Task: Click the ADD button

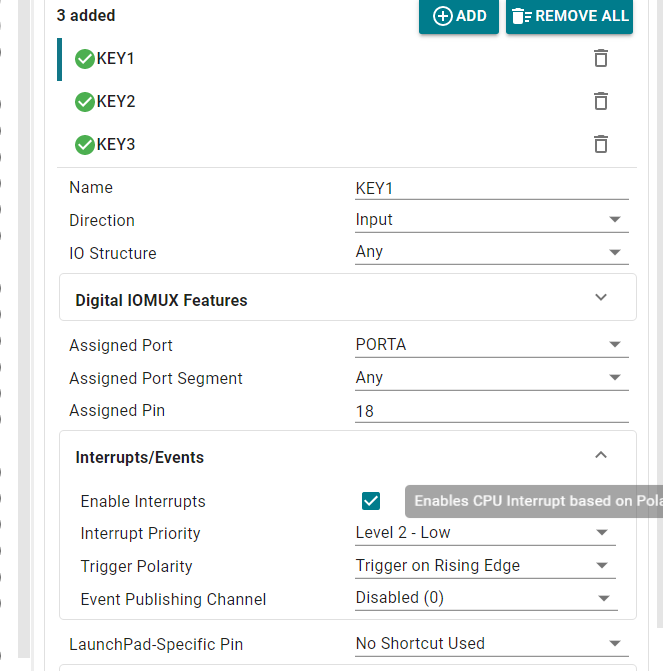Action: [458, 16]
